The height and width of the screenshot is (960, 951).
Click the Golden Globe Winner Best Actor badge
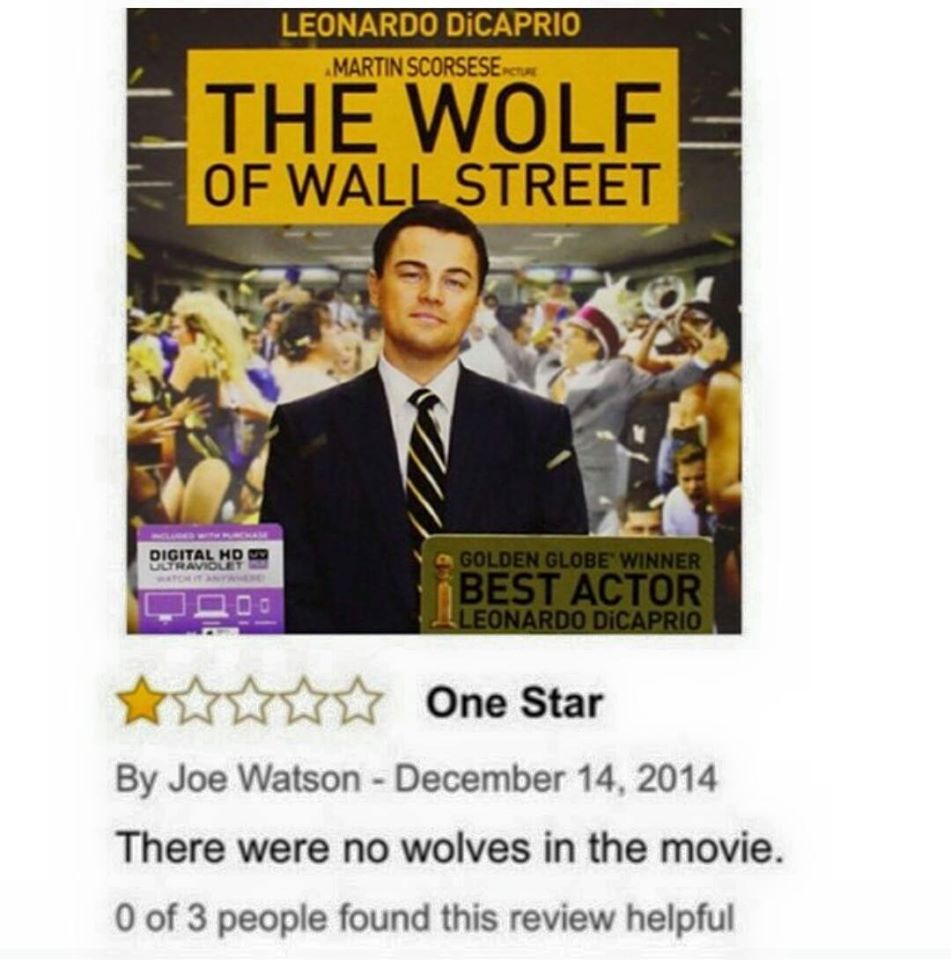click(568, 584)
